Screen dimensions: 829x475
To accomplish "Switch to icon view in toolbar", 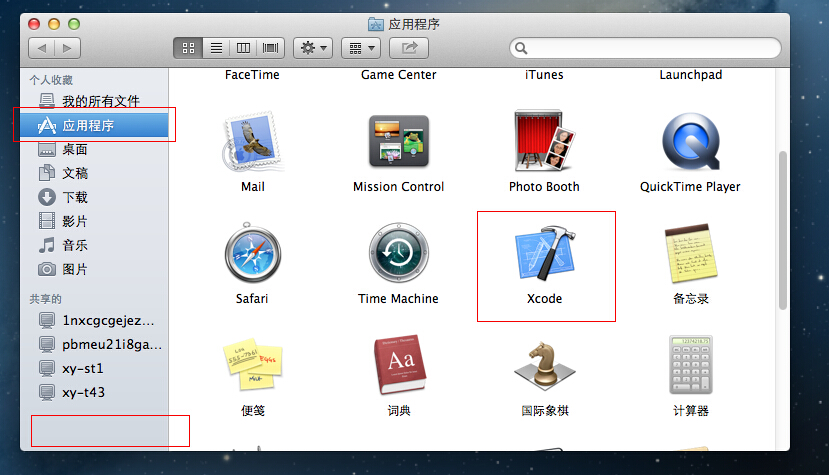I will point(188,48).
